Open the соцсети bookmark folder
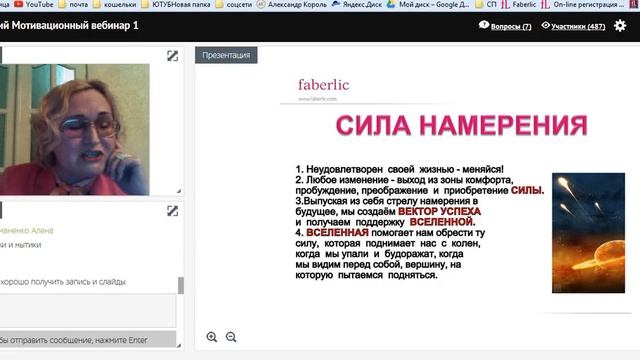Image resolution: width=640 pixels, height=360 pixels. tap(233, 4)
